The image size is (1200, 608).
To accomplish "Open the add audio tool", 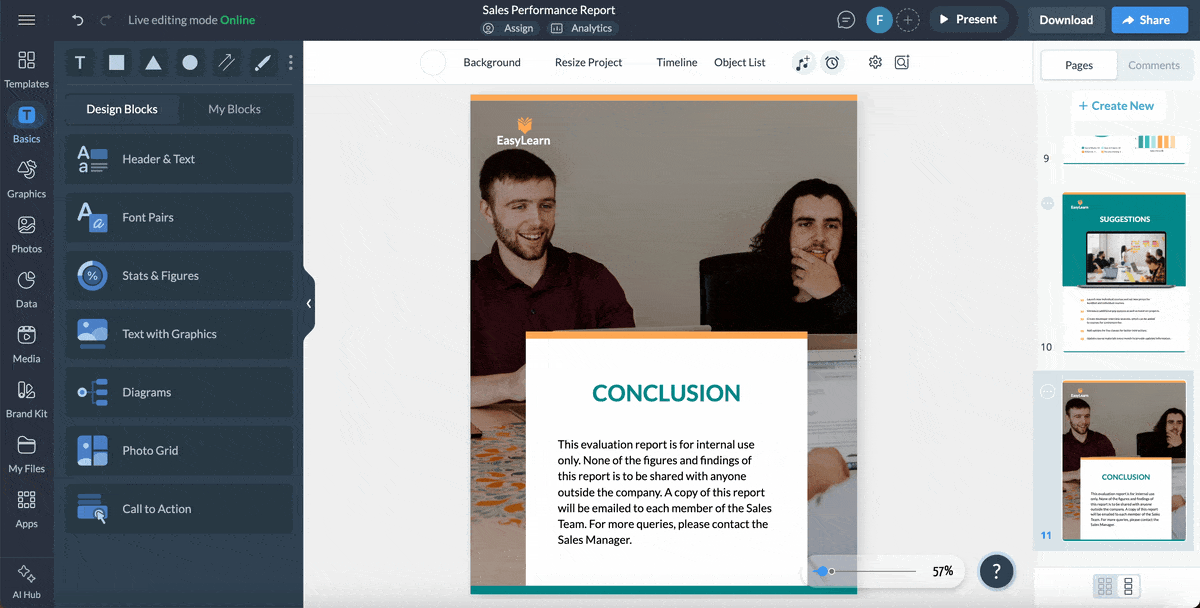I will point(803,62).
